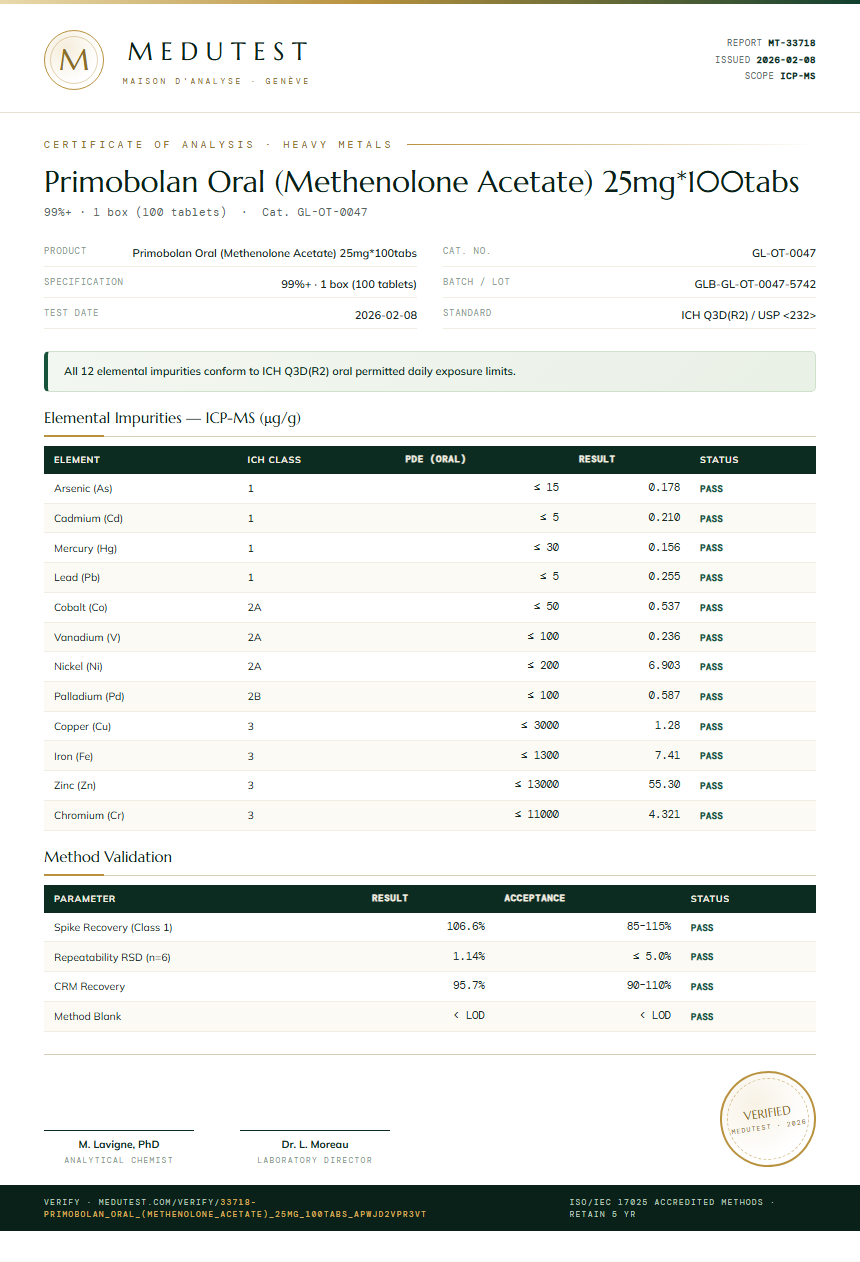Click the Method Validation section heading
Image resolution: width=860 pixels, height=1262 pixels.
tap(108, 857)
